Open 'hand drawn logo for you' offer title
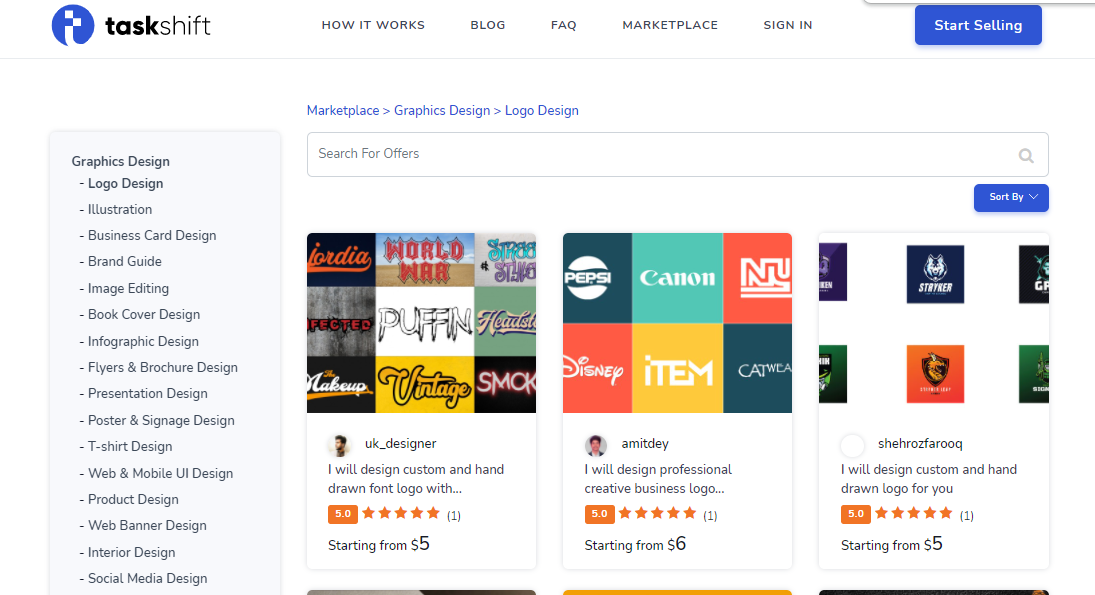1095x595 pixels. pos(929,479)
